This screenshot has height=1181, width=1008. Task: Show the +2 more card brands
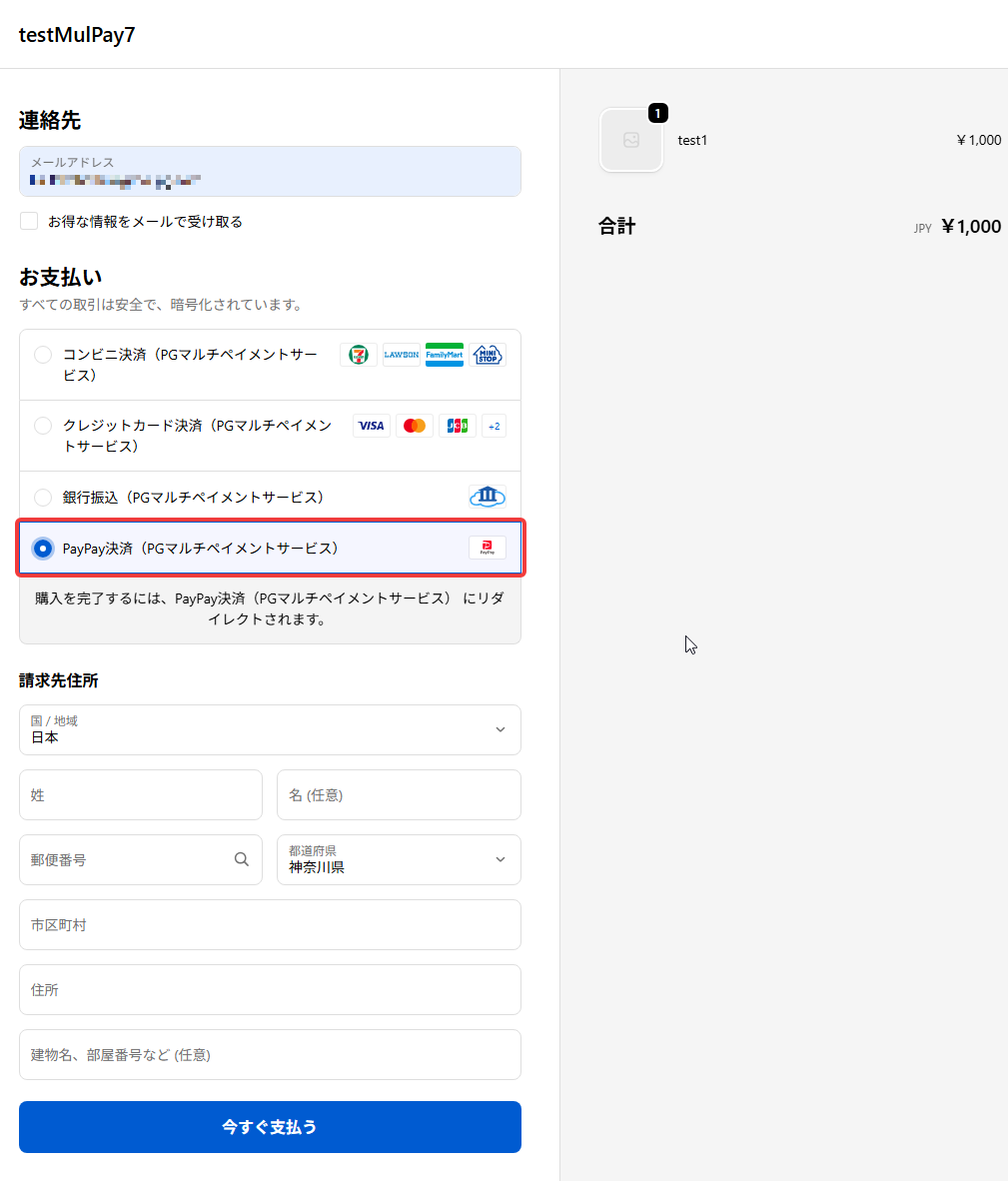[x=494, y=426]
